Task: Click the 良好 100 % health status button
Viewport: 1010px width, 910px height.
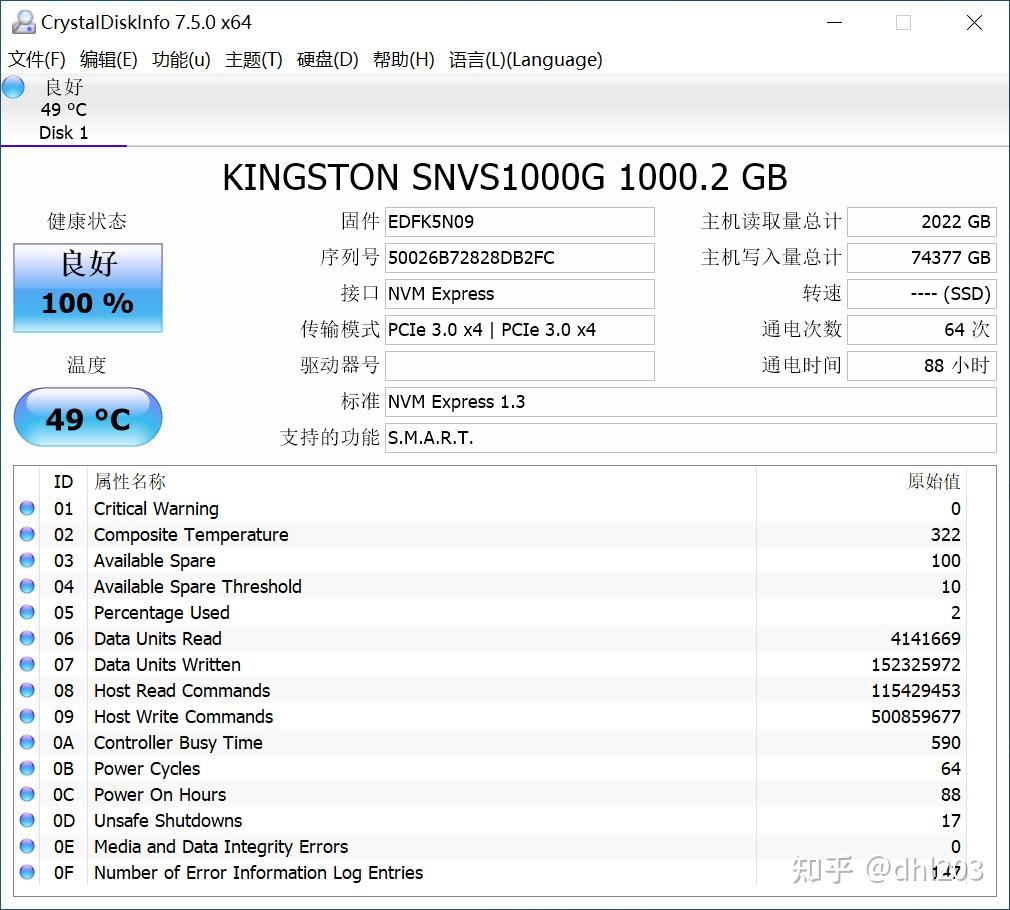Action: (88, 288)
